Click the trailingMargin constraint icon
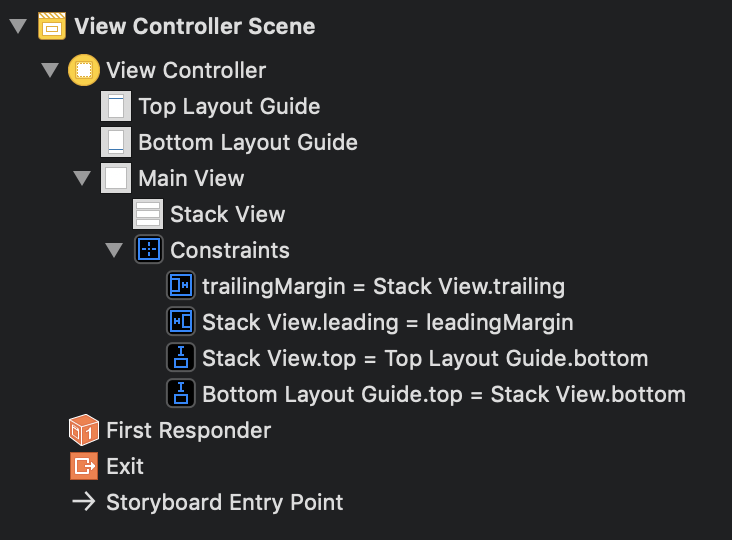 click(181, 285)
